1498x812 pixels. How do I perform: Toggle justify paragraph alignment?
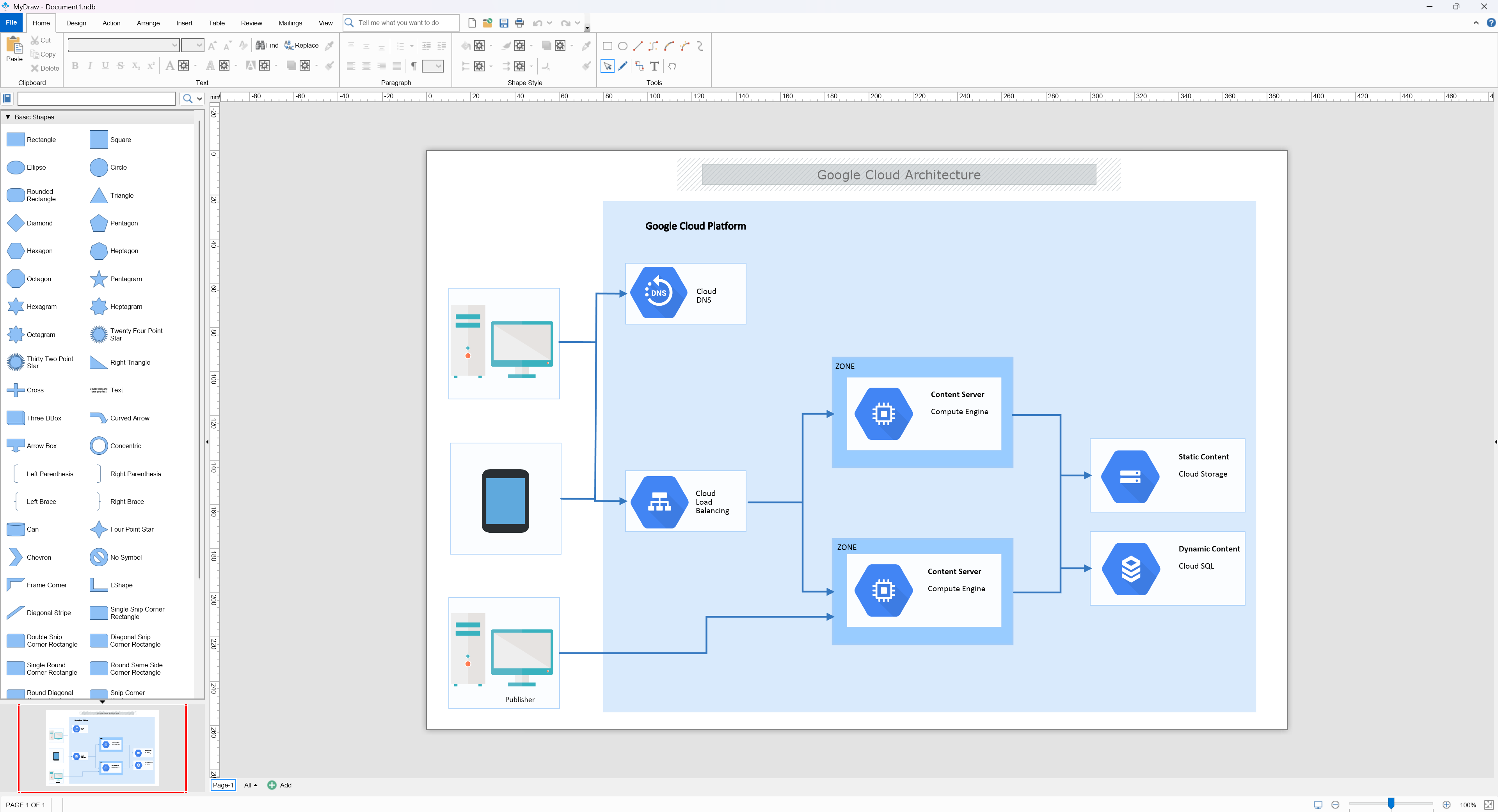396,66
